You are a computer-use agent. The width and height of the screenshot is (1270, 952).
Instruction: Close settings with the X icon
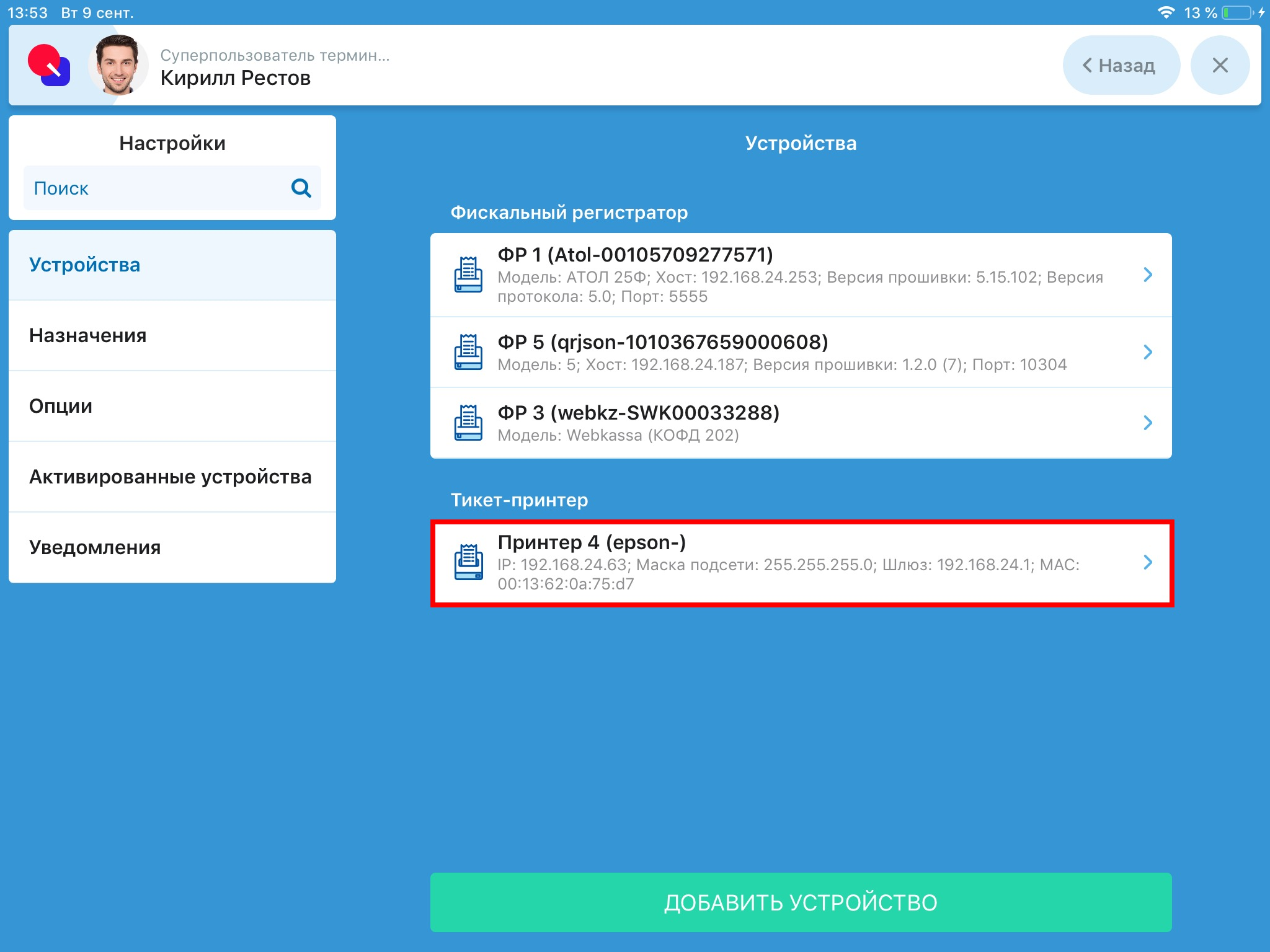pos(1219,65)
